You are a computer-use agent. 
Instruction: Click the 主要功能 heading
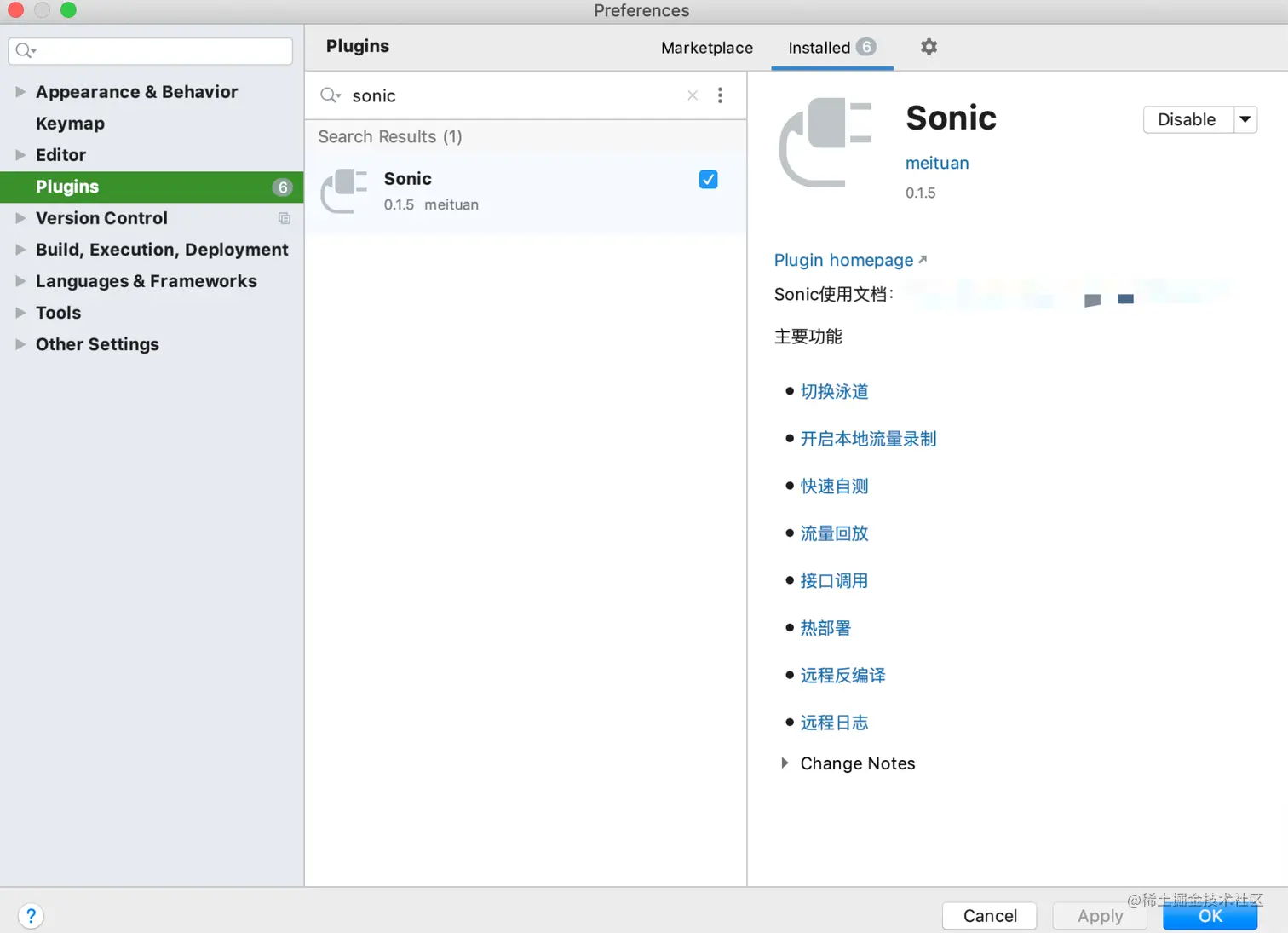point(808,337)
